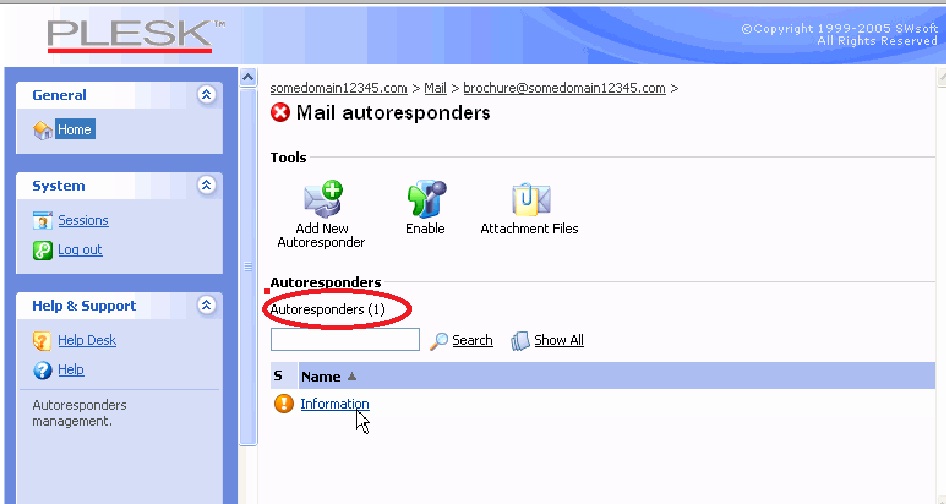The width and height of the screenshot is (946, 504).
Task: Open the Help Desk link
Action: (x=87, y=340)
